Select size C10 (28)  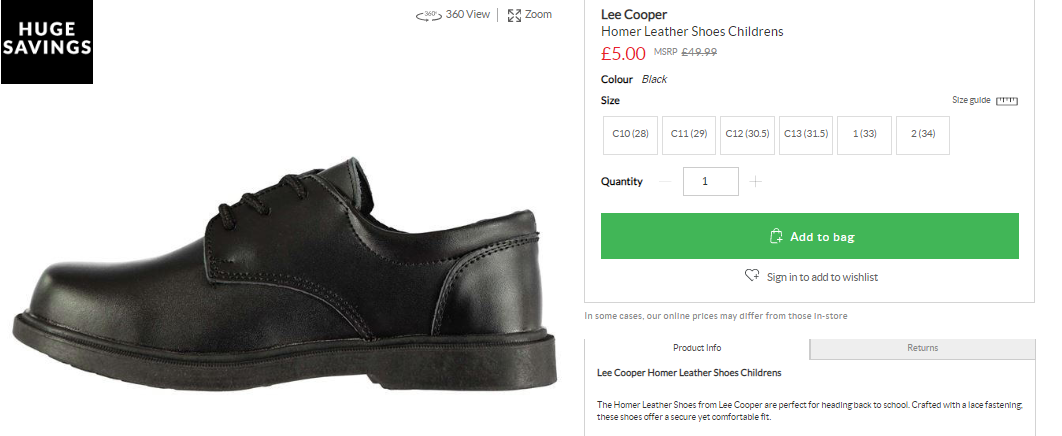630,135
